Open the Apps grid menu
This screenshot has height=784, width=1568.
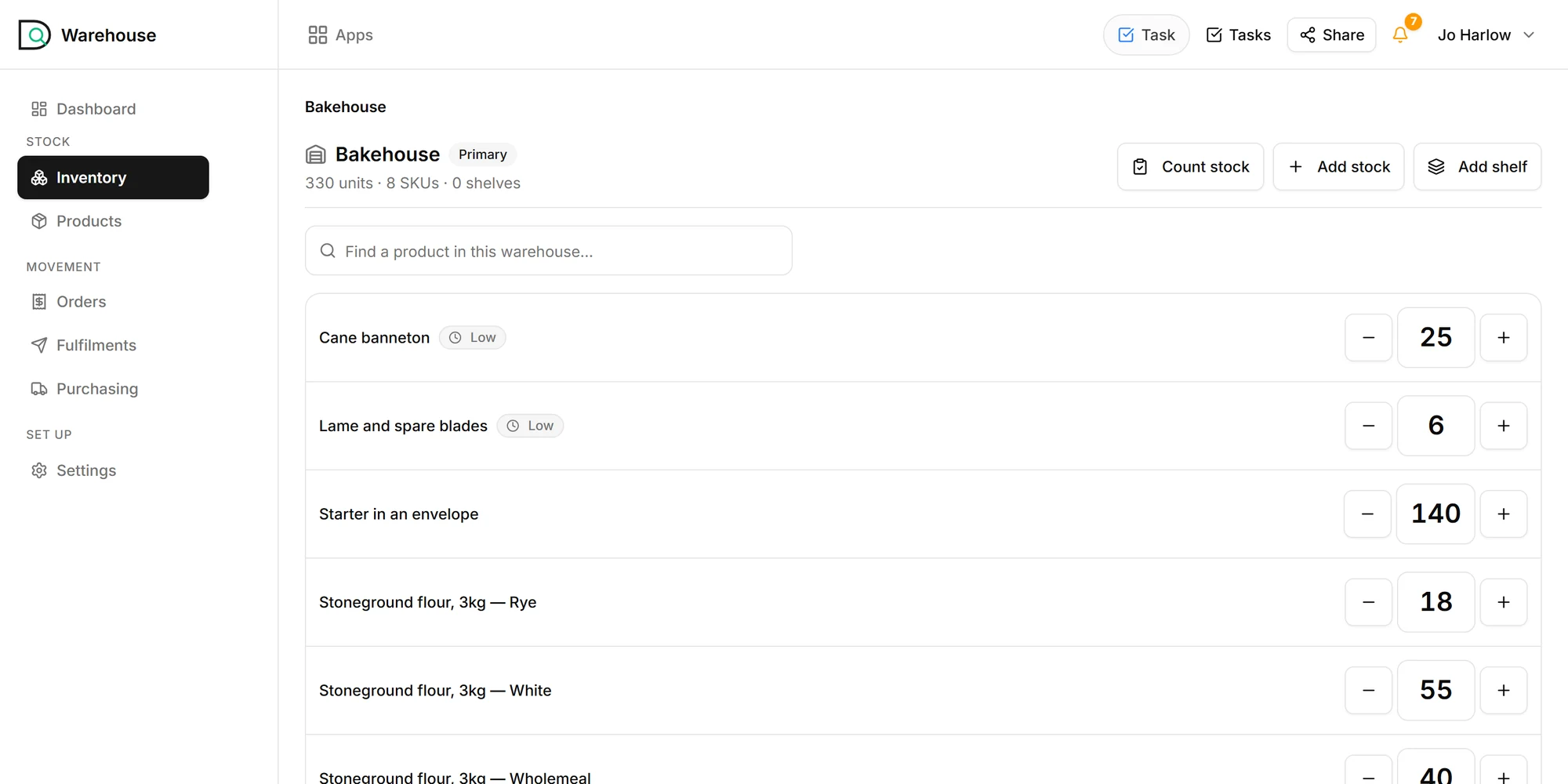(x=340, y=34)
